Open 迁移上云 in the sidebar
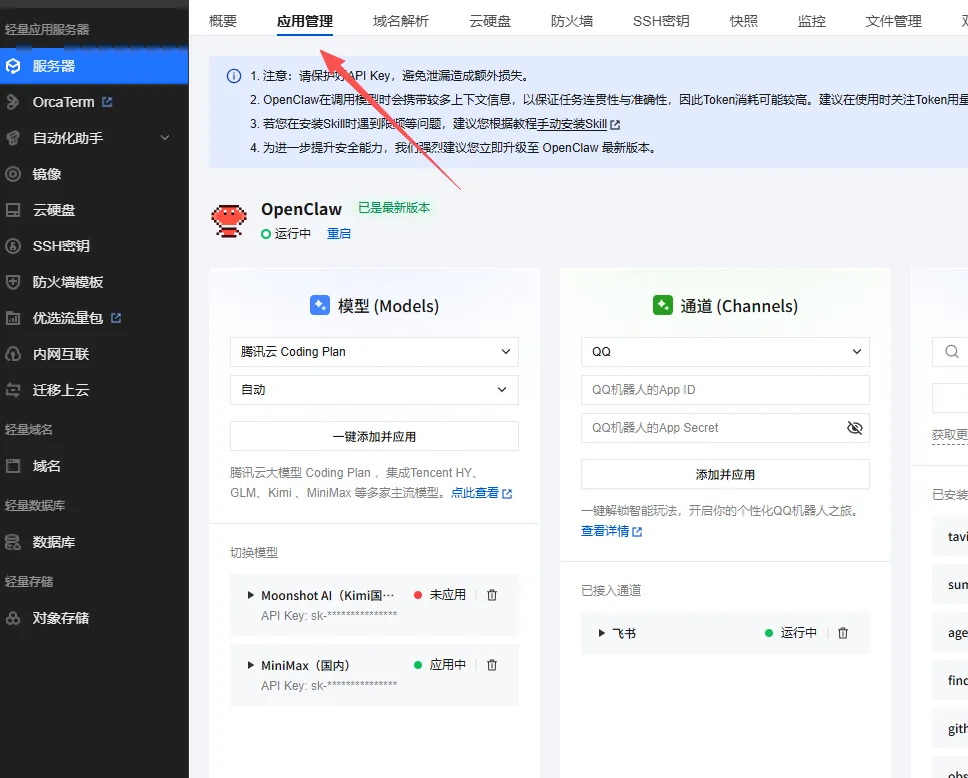This screenshot has width=968, height=778. 60,390
